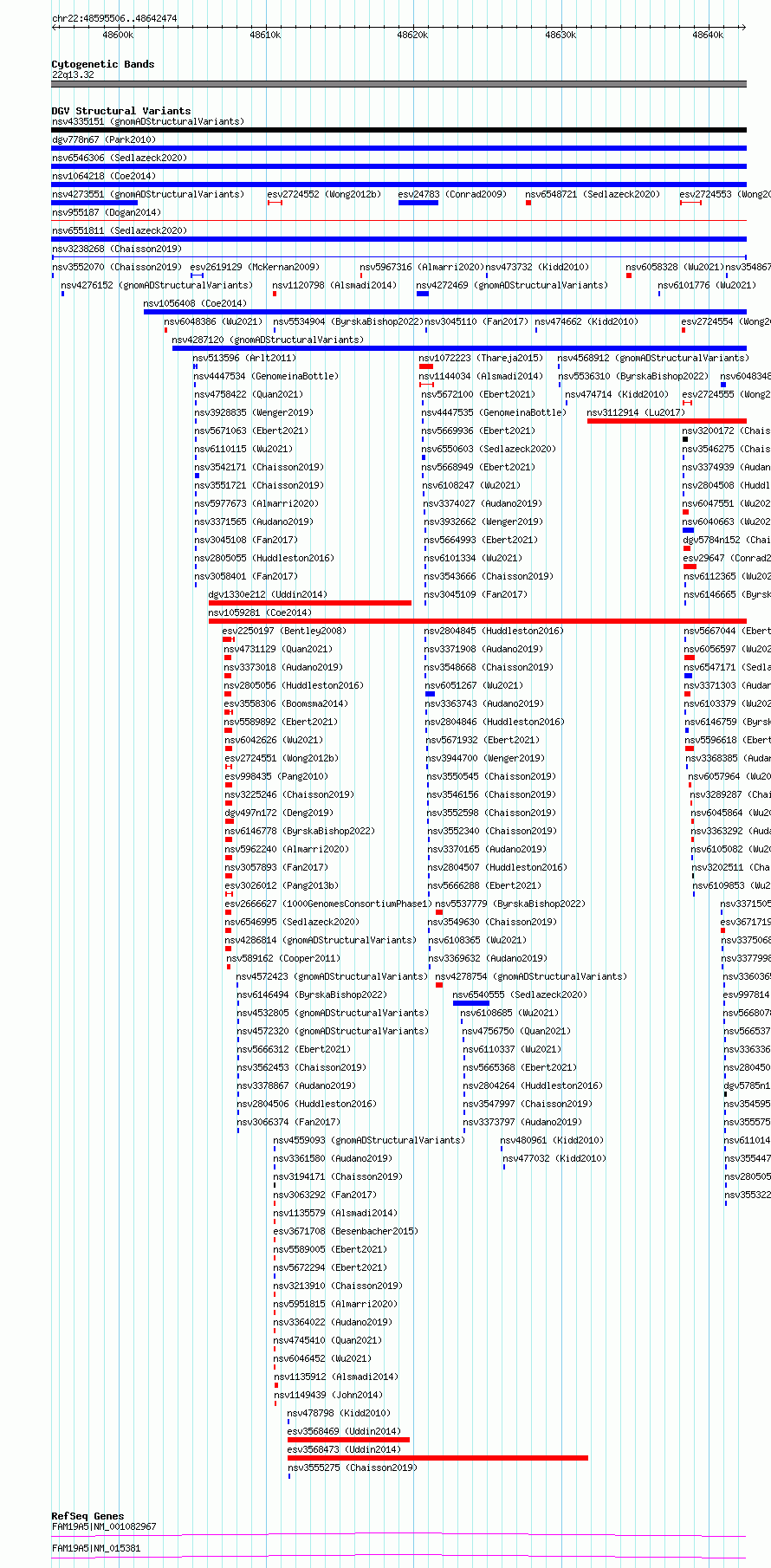Select esv2619129 (McKernan2009) label
771x1568 pixels.
[255, 267]
